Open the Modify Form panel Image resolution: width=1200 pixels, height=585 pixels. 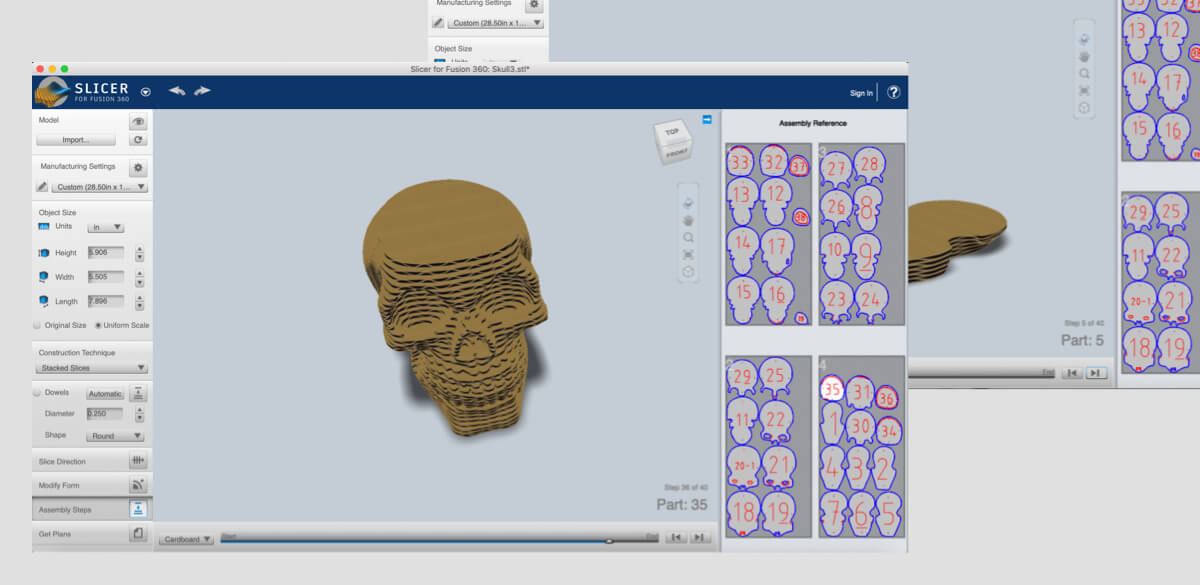point(92,485)
